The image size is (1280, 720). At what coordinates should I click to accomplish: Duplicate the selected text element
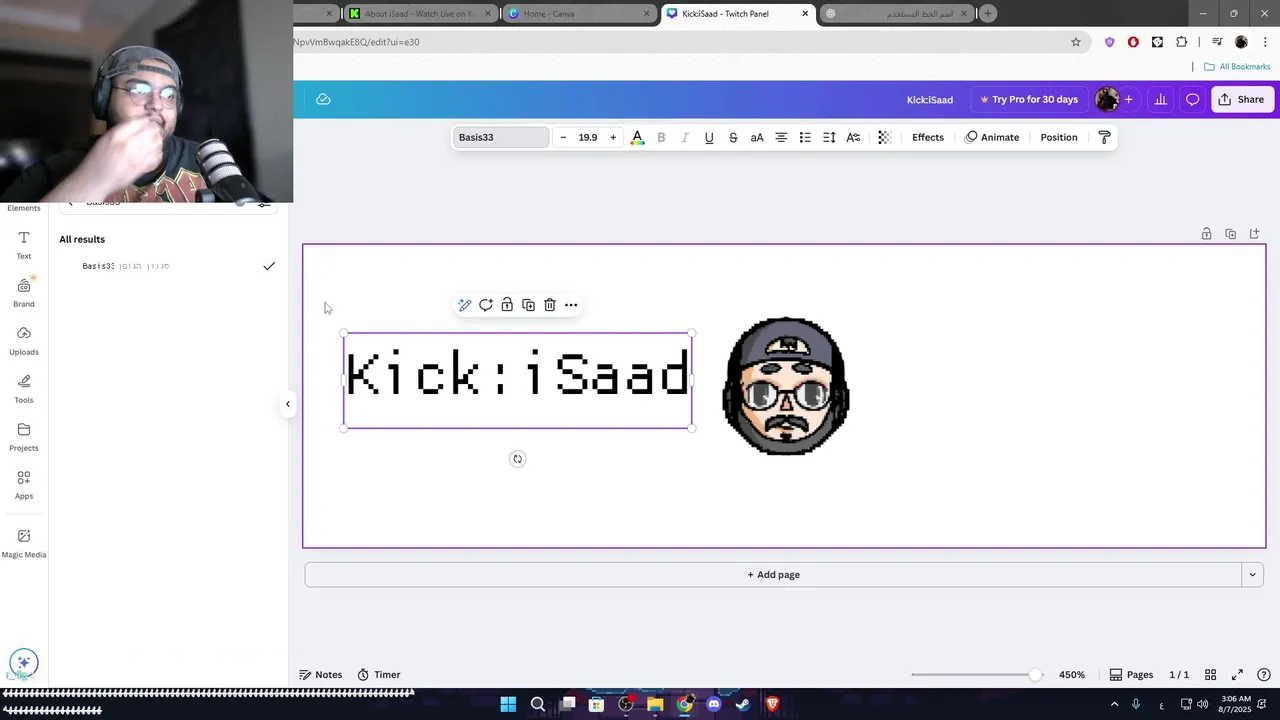(x=528, y=305)
